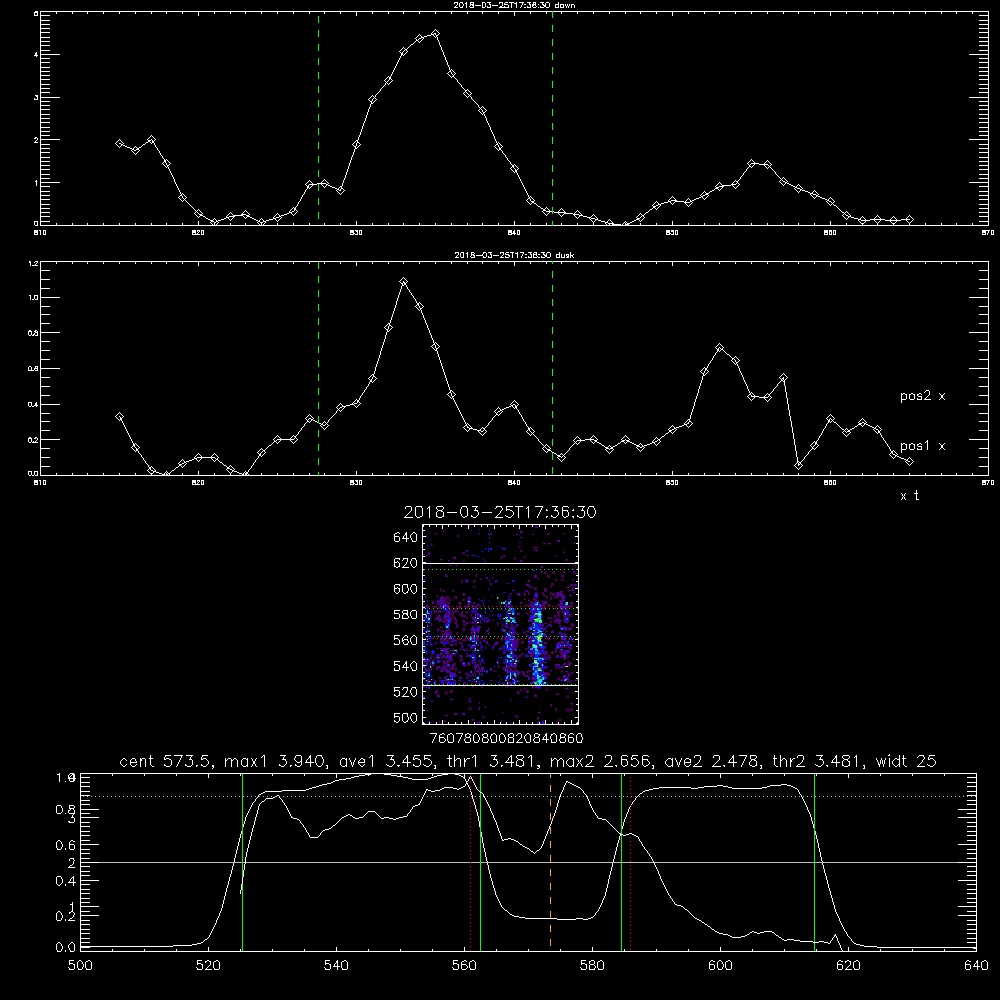
Task: Click the heatmap x-axis label string starting 760
Action: click(507, 739)
